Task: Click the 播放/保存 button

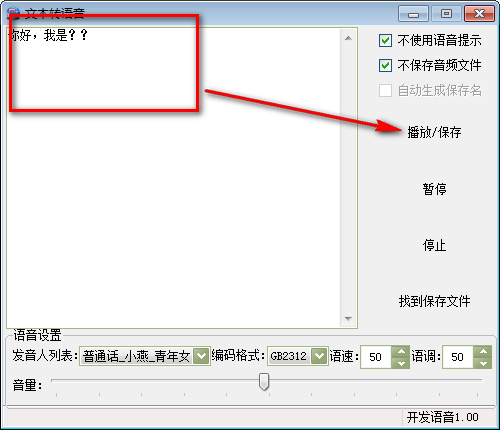Action: coord(434,132)
